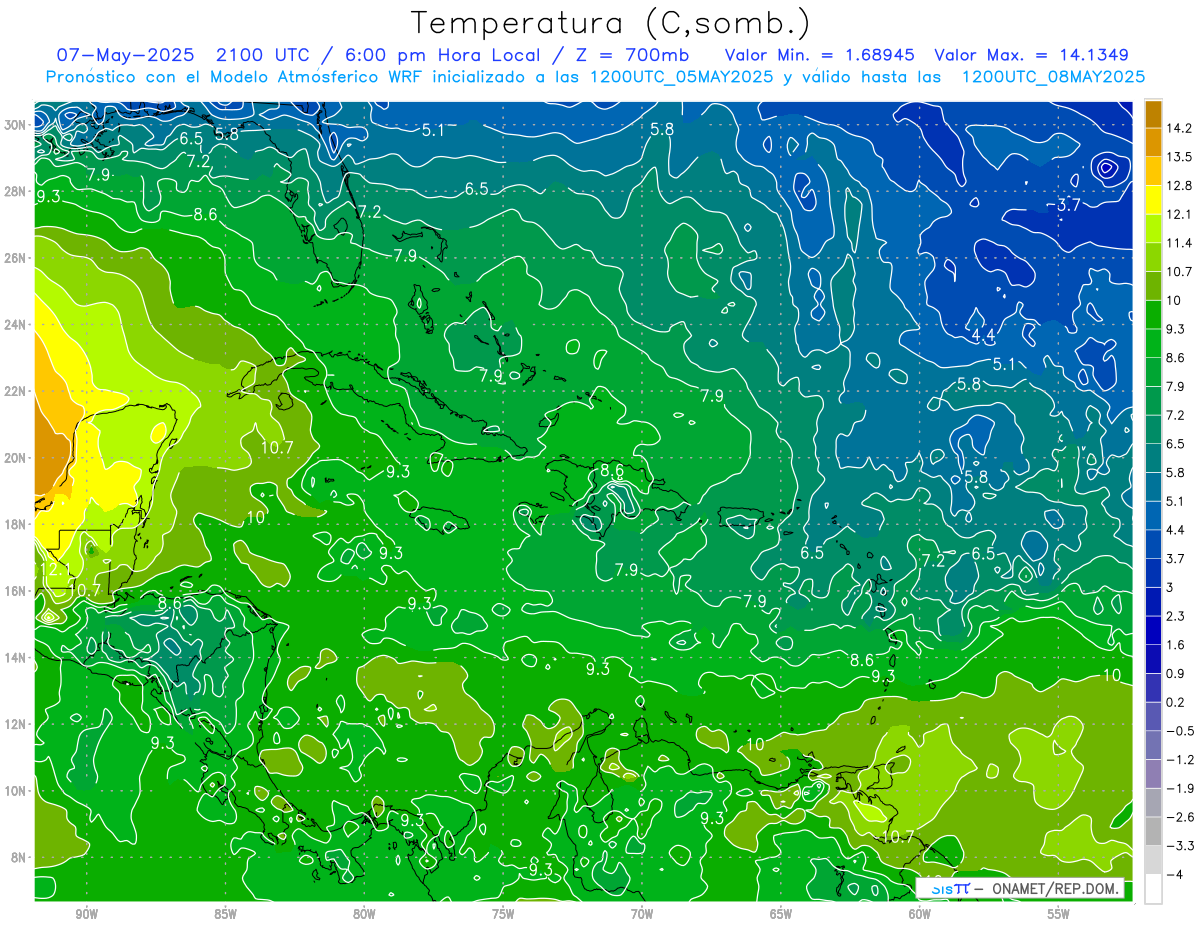Viewport: 1200px width, 927px height.
Task: Click the '65W' longitude axis label
Action: [781, 914]
